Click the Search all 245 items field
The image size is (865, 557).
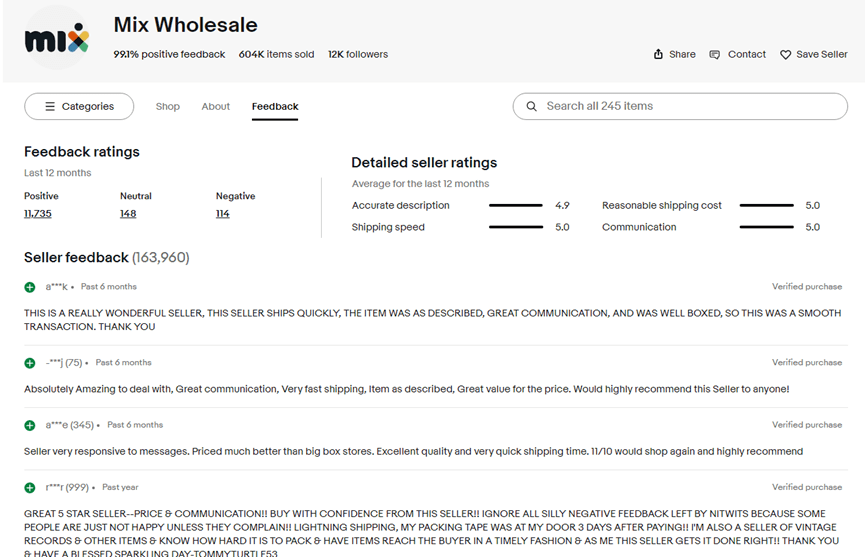point(680,106)
